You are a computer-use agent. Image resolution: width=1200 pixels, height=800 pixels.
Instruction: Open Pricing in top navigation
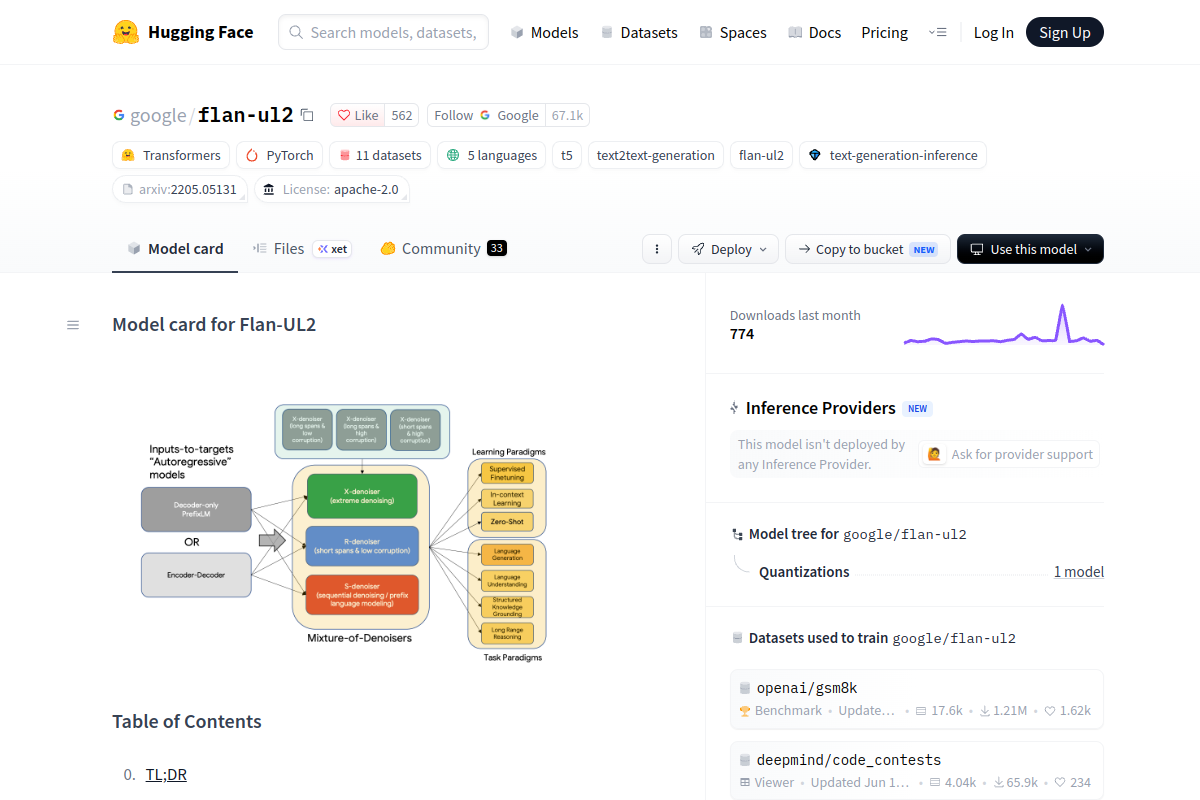tap(885, 32)
